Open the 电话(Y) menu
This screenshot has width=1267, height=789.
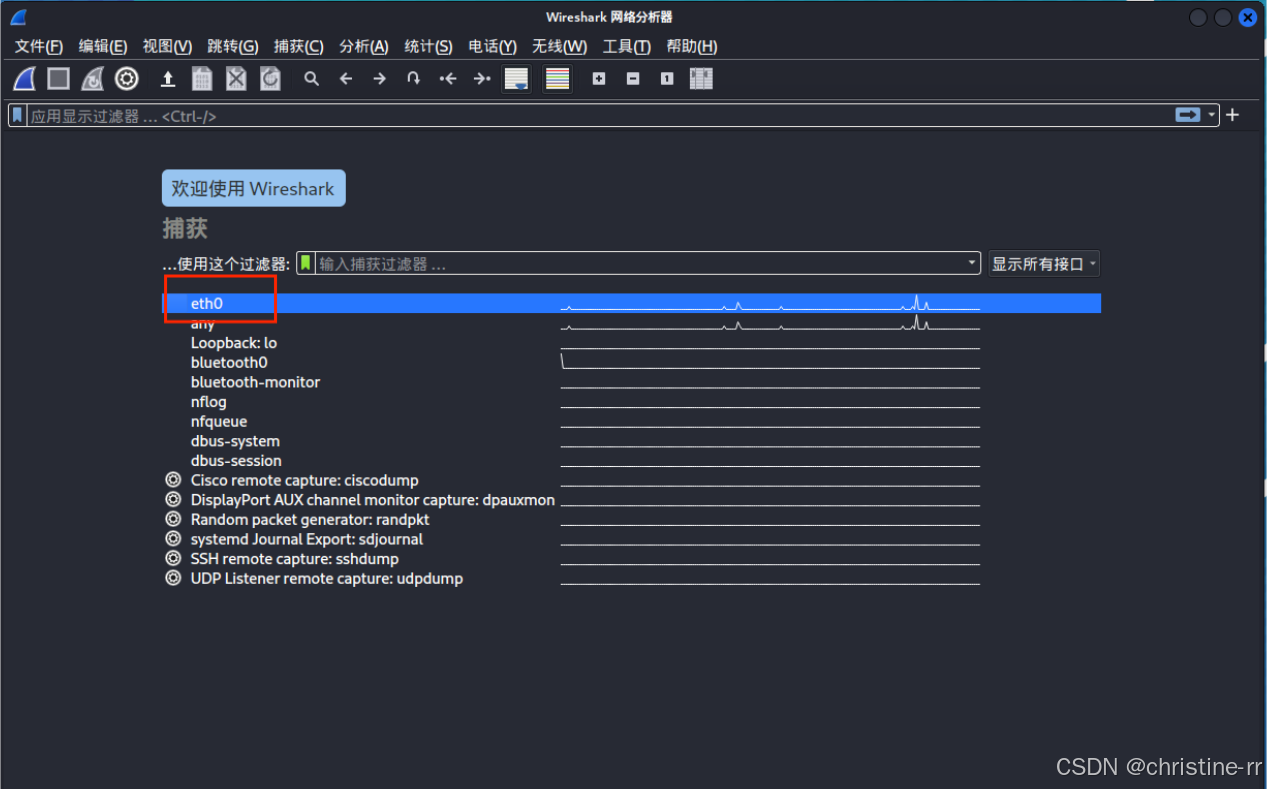[492, 46]
